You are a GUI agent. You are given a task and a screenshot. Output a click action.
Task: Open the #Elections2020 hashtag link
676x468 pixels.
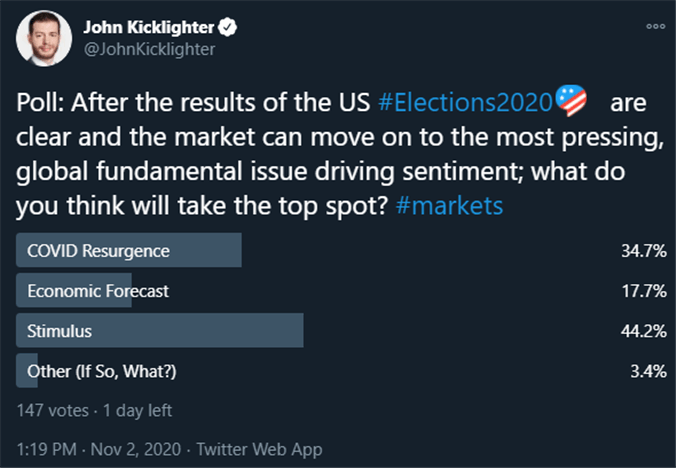pos(465,103)
